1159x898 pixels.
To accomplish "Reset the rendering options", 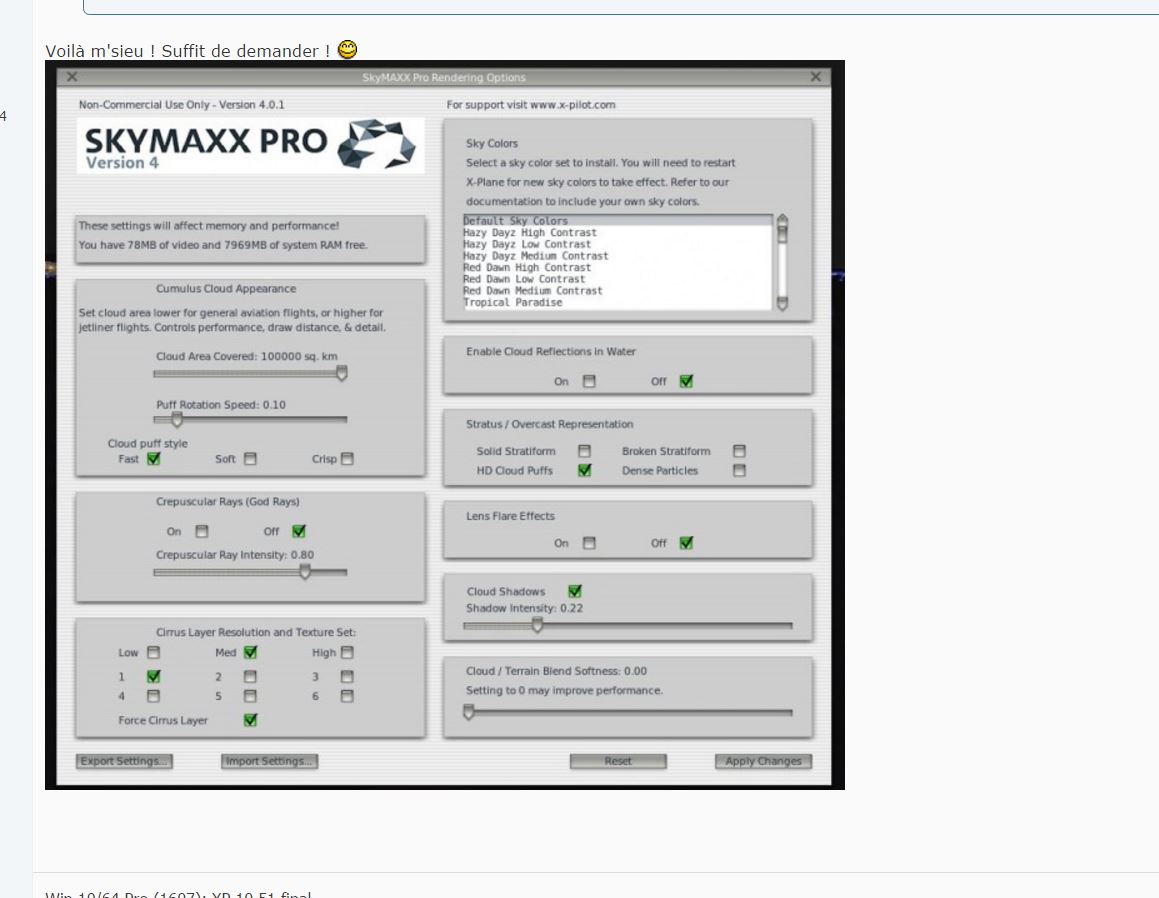I will 618,761.
